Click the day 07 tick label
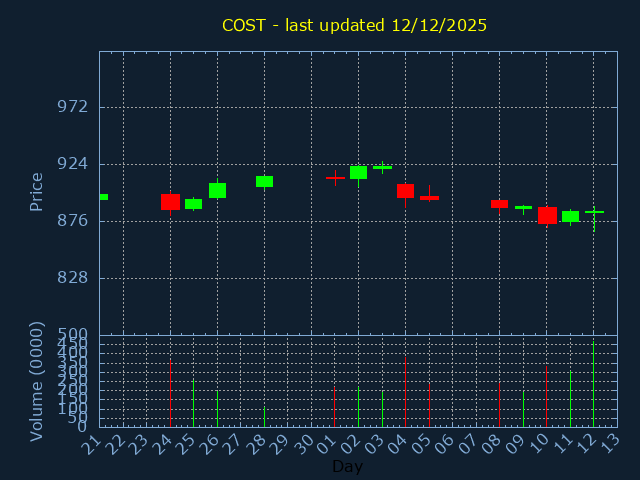 468,445
